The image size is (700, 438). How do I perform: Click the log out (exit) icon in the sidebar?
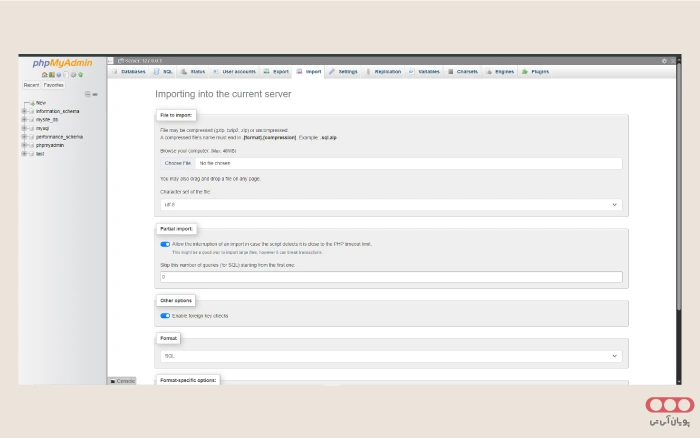pyautogui.click(x=51, y=75)
